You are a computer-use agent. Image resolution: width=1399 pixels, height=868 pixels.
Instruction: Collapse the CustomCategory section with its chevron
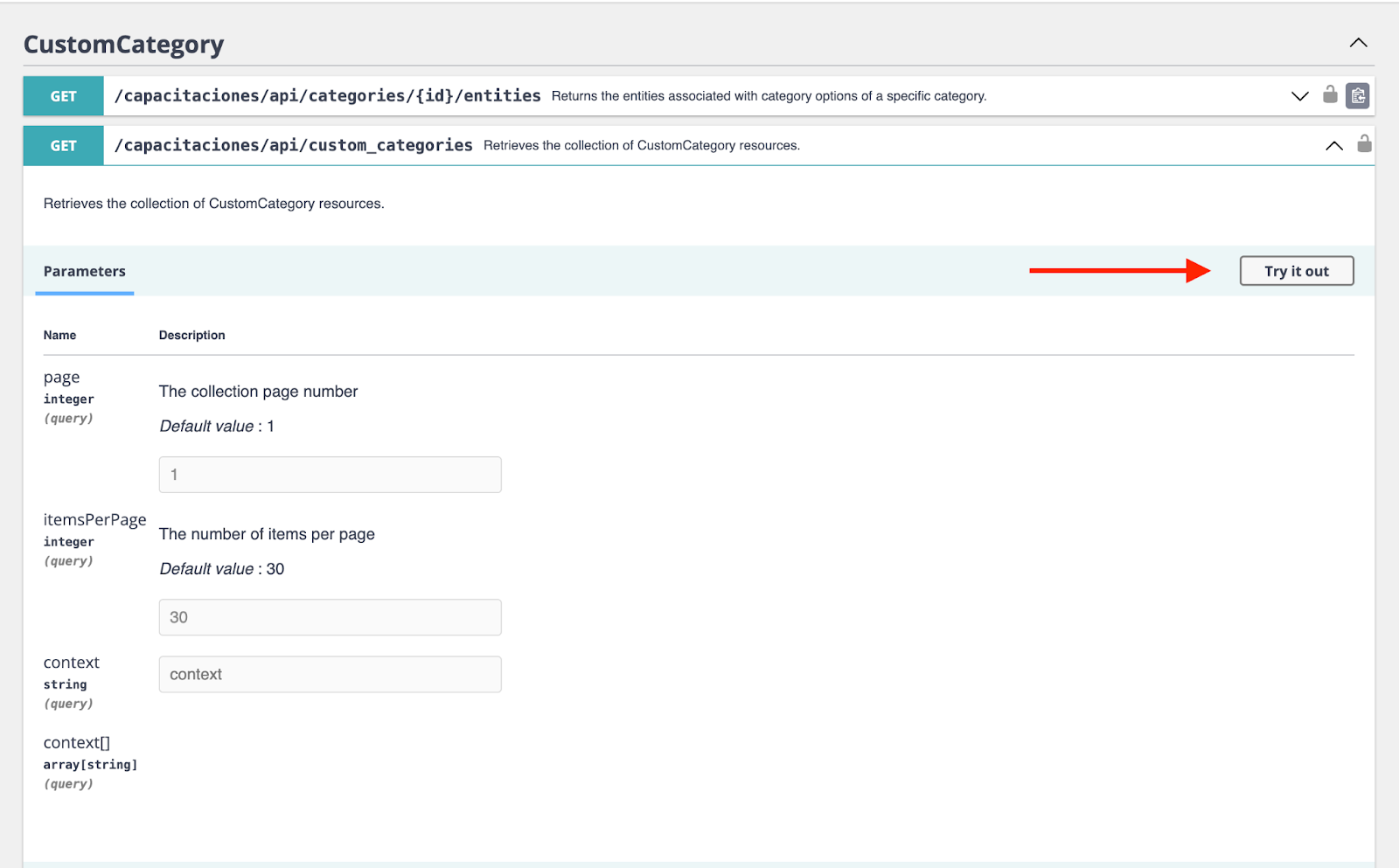pos(1358,43)
